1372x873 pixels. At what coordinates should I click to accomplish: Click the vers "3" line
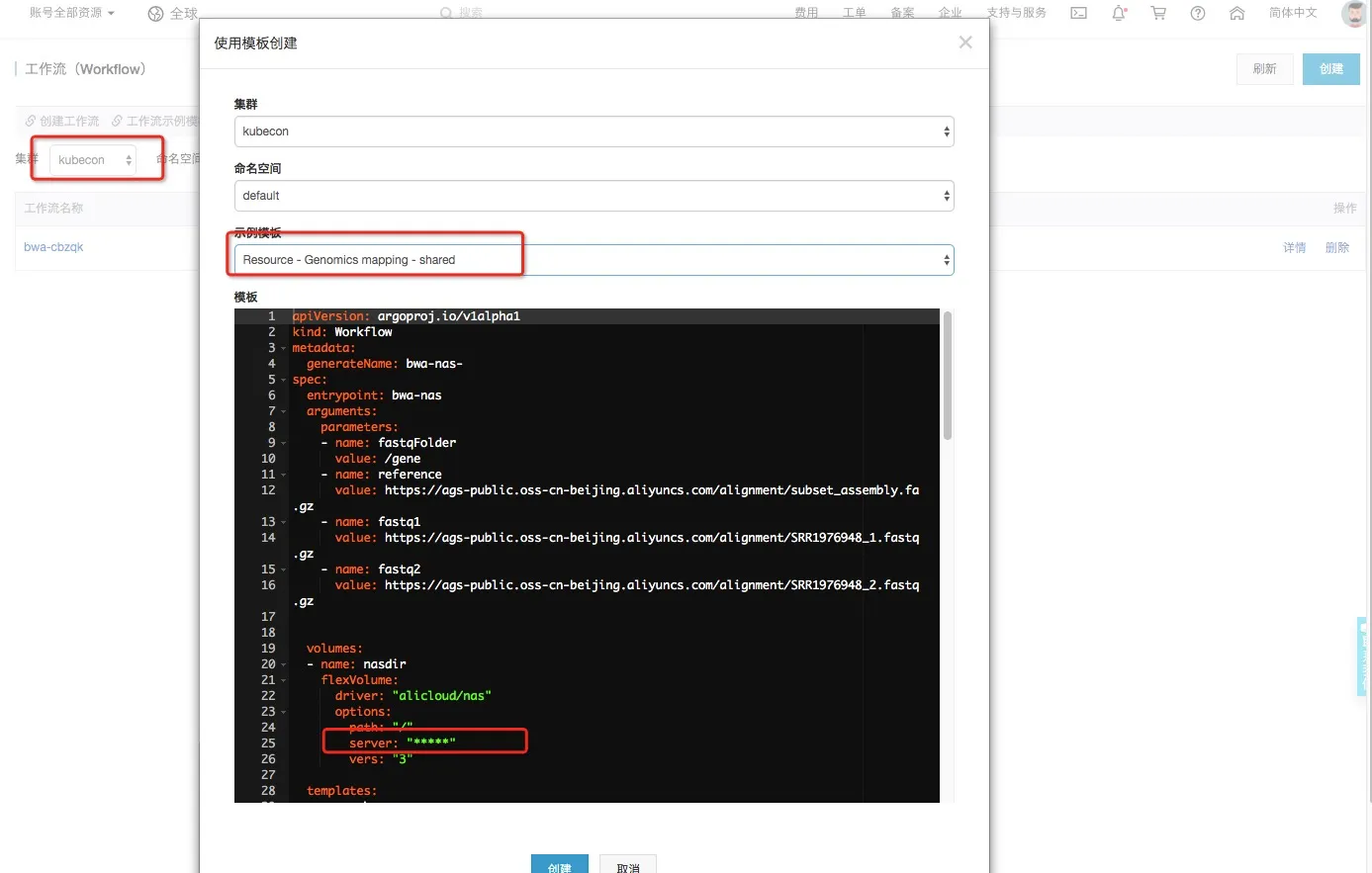(x=381, y=759)
